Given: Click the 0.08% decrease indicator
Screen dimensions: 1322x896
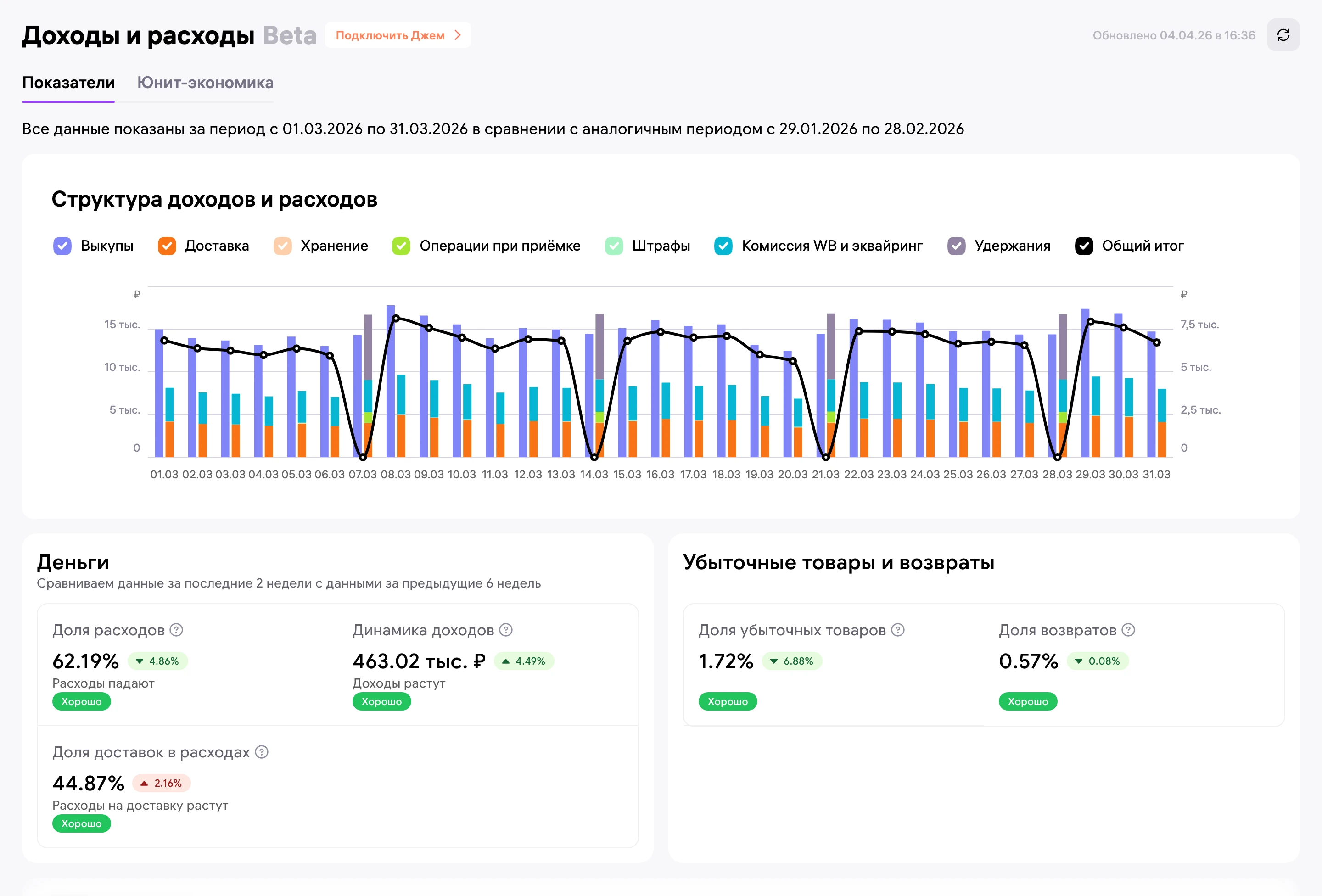Looking at the screenshot, I should pos(1097,661).
